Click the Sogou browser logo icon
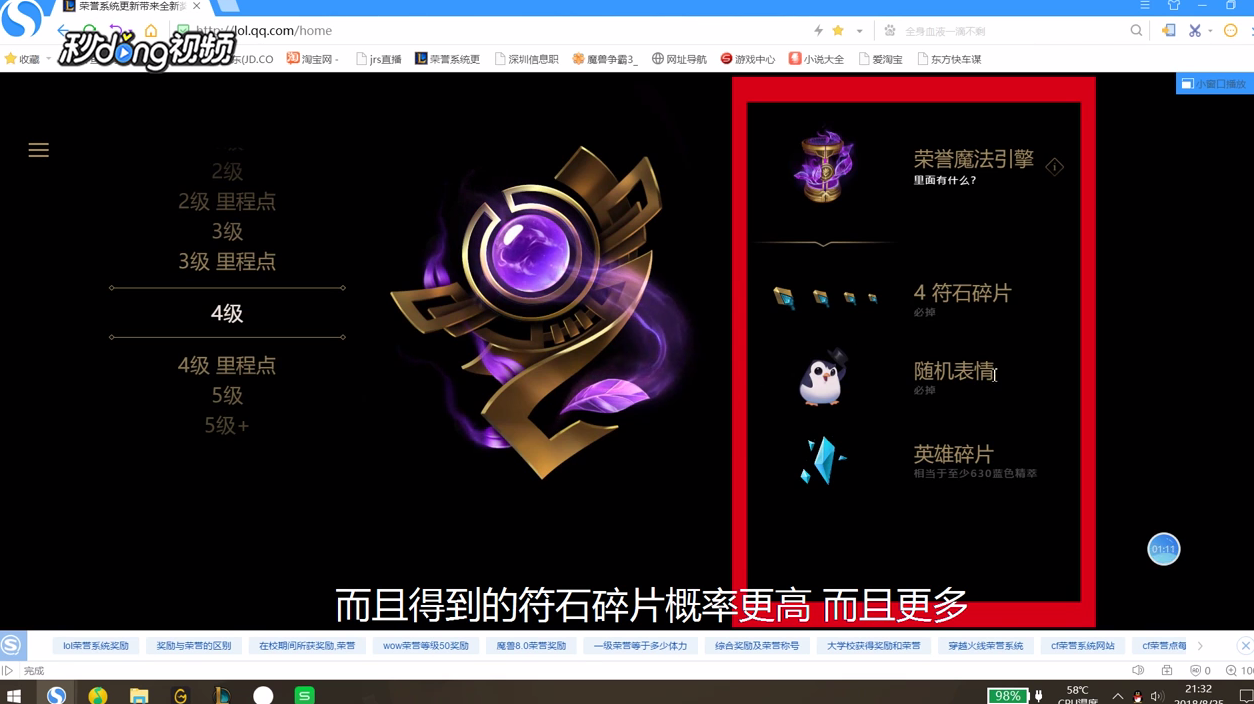 point(22,18)
